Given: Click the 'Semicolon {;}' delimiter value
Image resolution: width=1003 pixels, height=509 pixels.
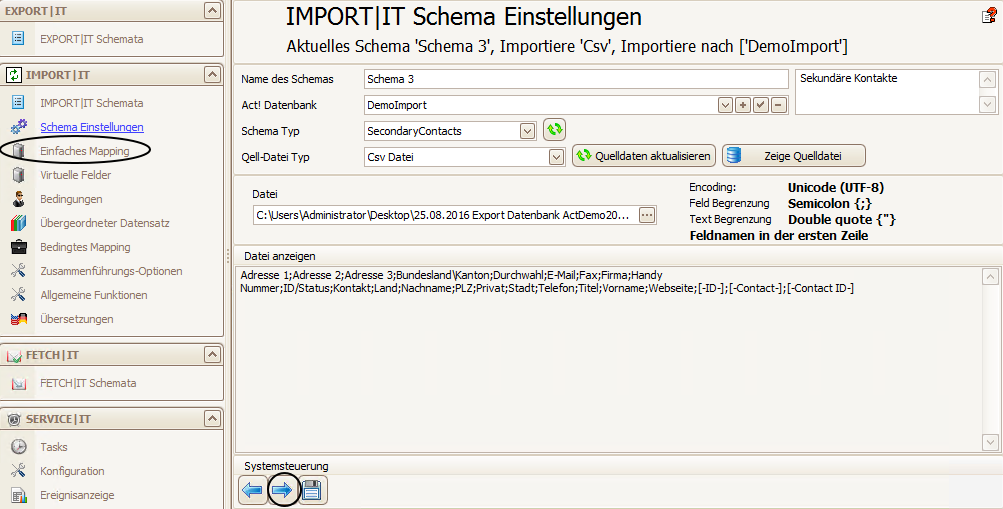Looking at the screenshot, I should [830, 203].
